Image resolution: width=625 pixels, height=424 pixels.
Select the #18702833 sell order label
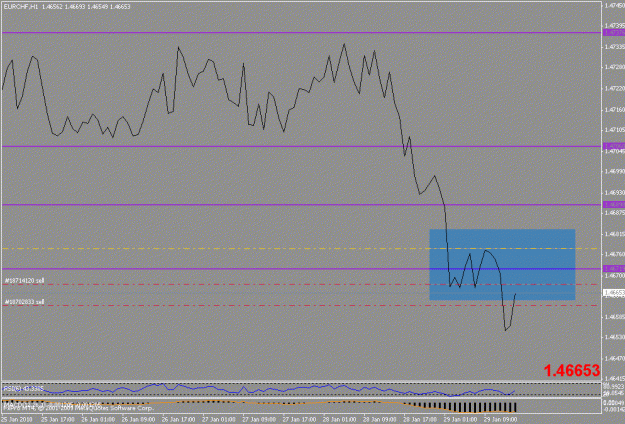click(25, 302)
